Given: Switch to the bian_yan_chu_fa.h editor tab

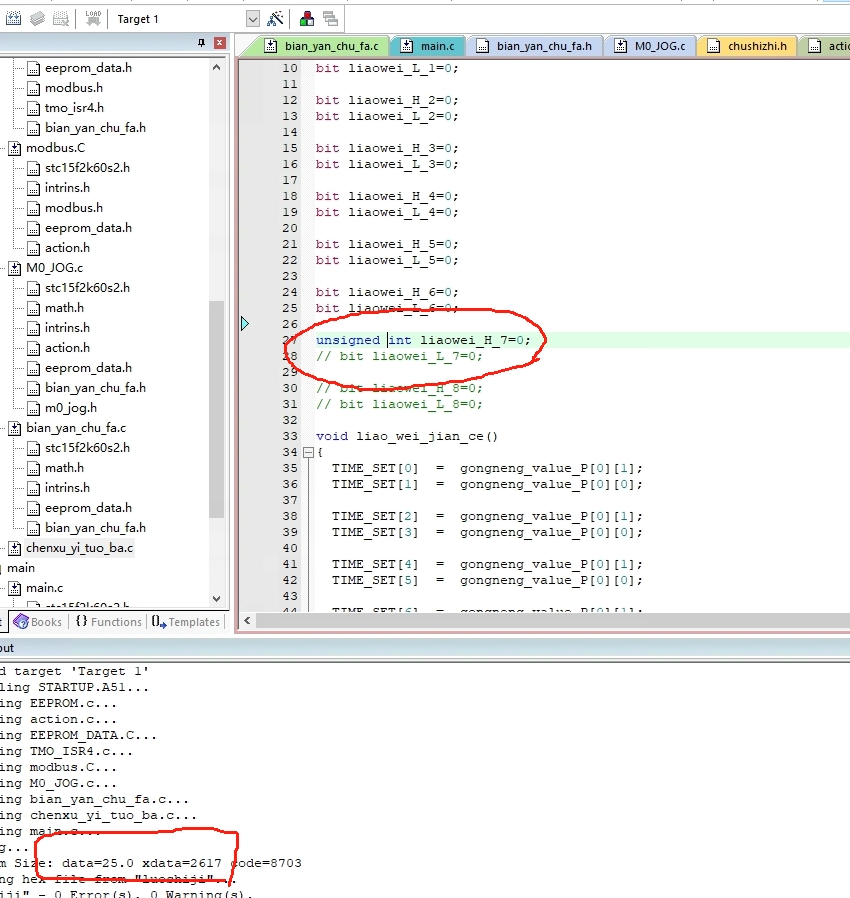Looking at the screenshot, I should click(x=534, y=46).
